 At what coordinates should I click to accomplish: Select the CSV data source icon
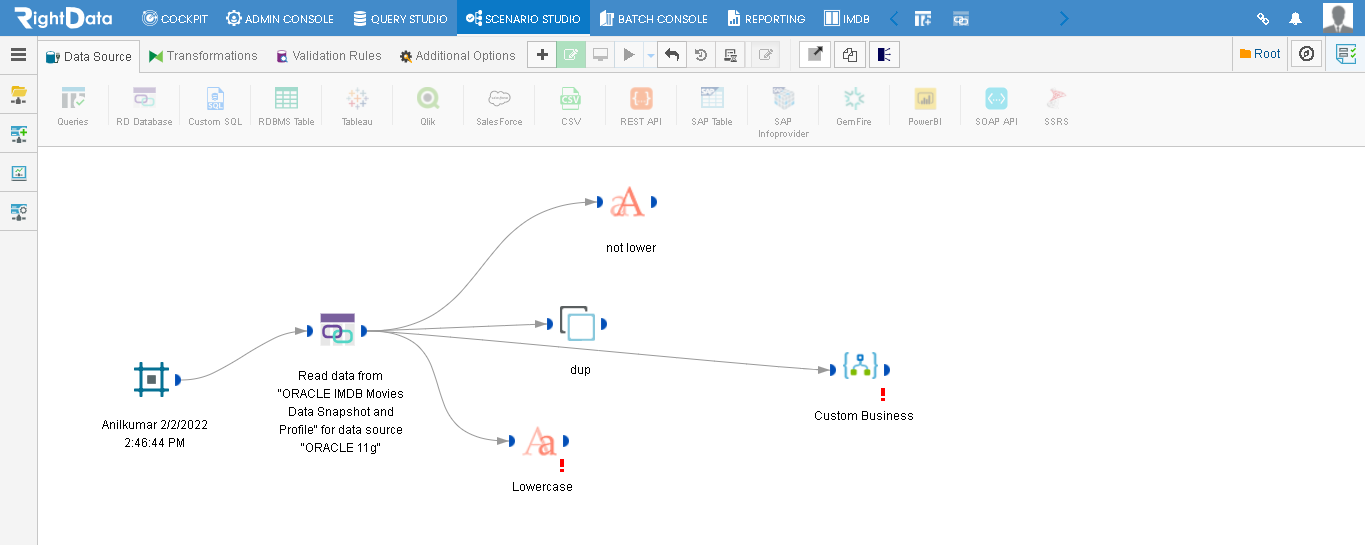click(570, 99)
